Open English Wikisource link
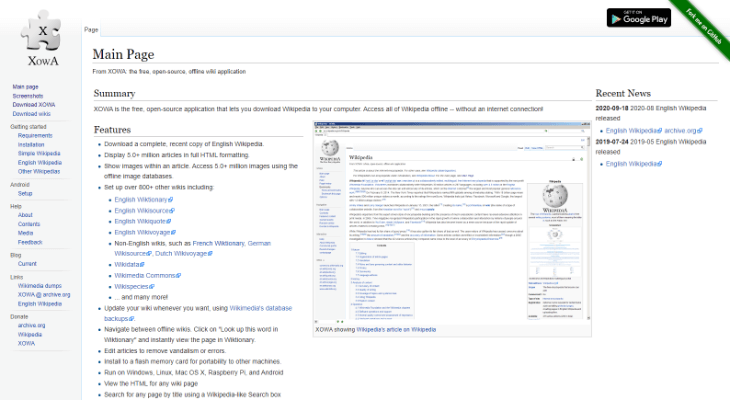 point(145,210)
